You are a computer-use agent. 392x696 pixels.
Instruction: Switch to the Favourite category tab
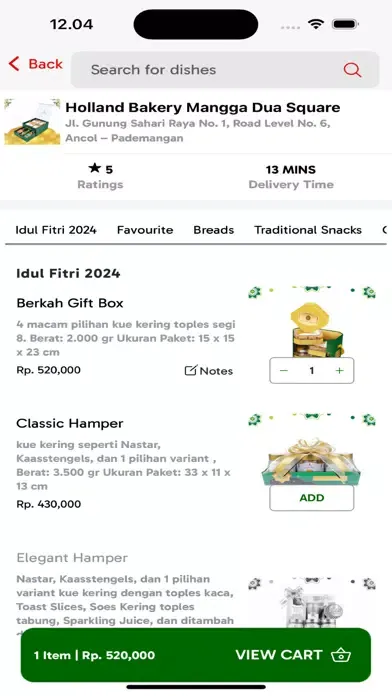(145, 230)
